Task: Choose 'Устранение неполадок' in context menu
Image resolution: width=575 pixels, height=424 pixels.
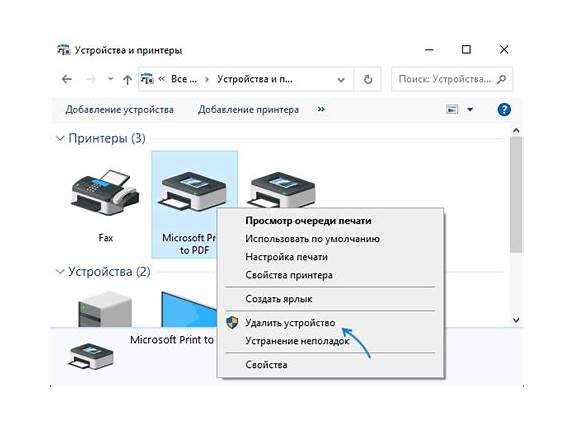Action: pyautogui.click(x=297, y=341)
